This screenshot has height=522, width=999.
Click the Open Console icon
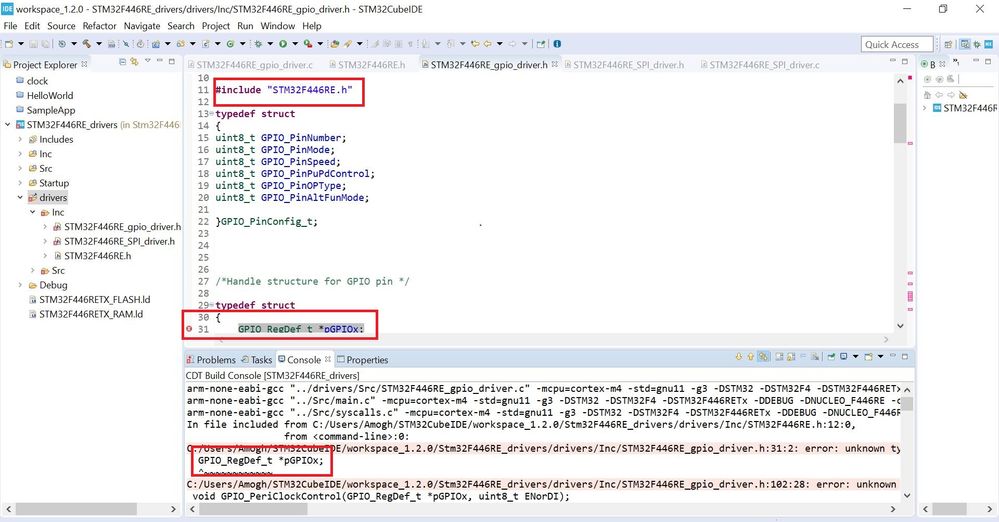point(868,357)
